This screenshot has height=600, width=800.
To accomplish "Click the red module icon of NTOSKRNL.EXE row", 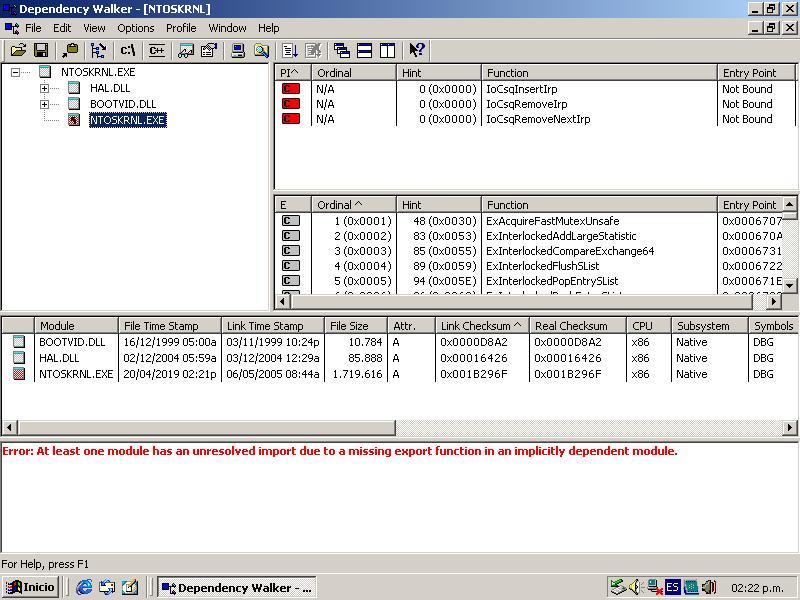I will [x=19, y=374].
